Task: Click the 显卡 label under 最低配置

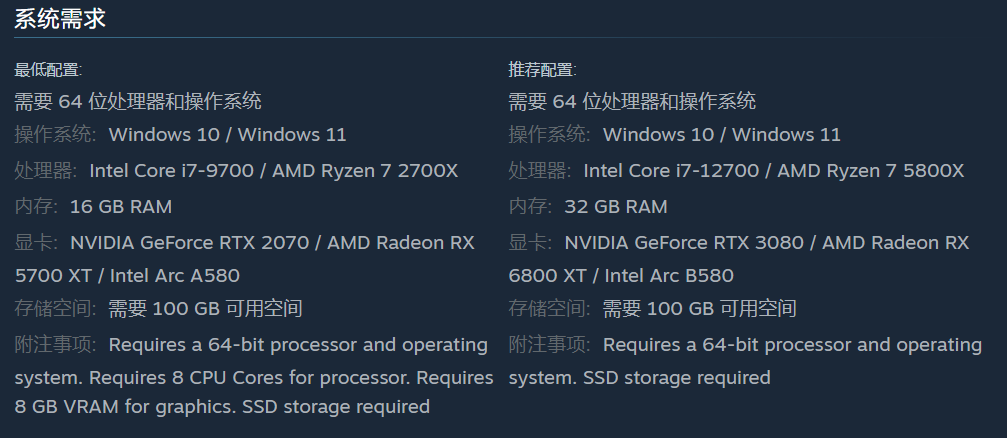Action: [x=35, y=243]
